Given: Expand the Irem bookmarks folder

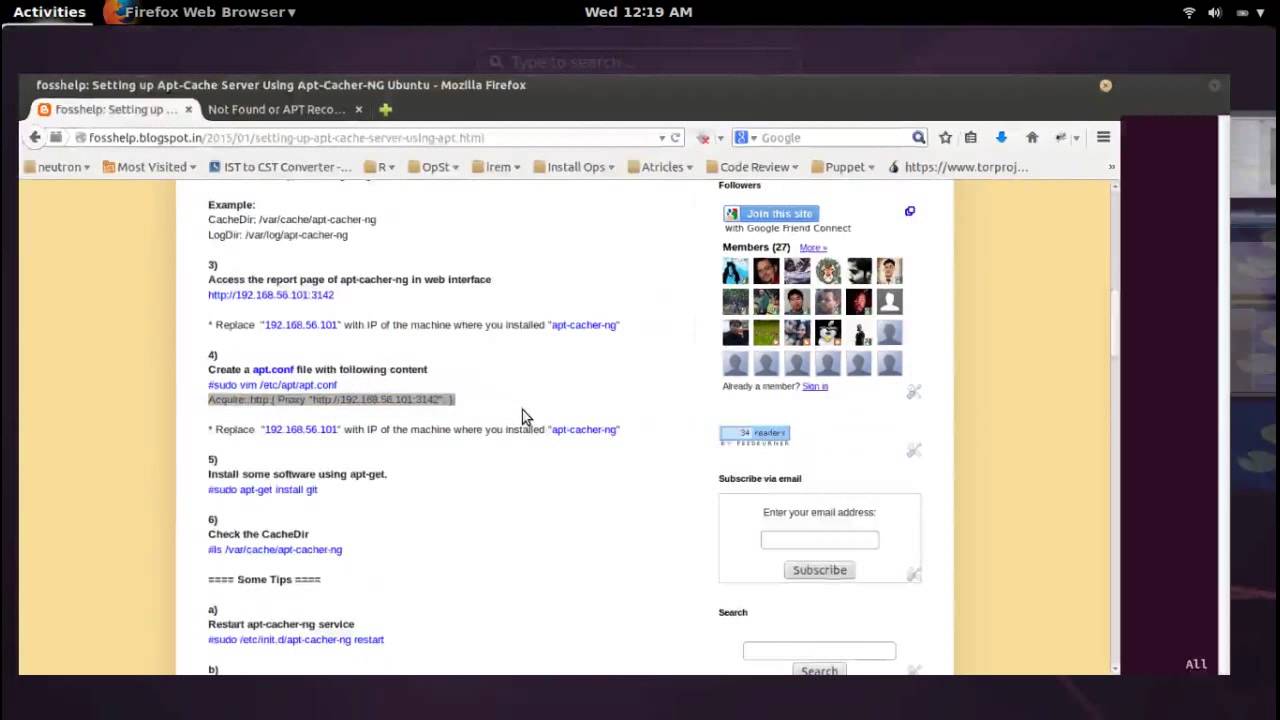Looking at the screenshot, I should tap(496, 167).
